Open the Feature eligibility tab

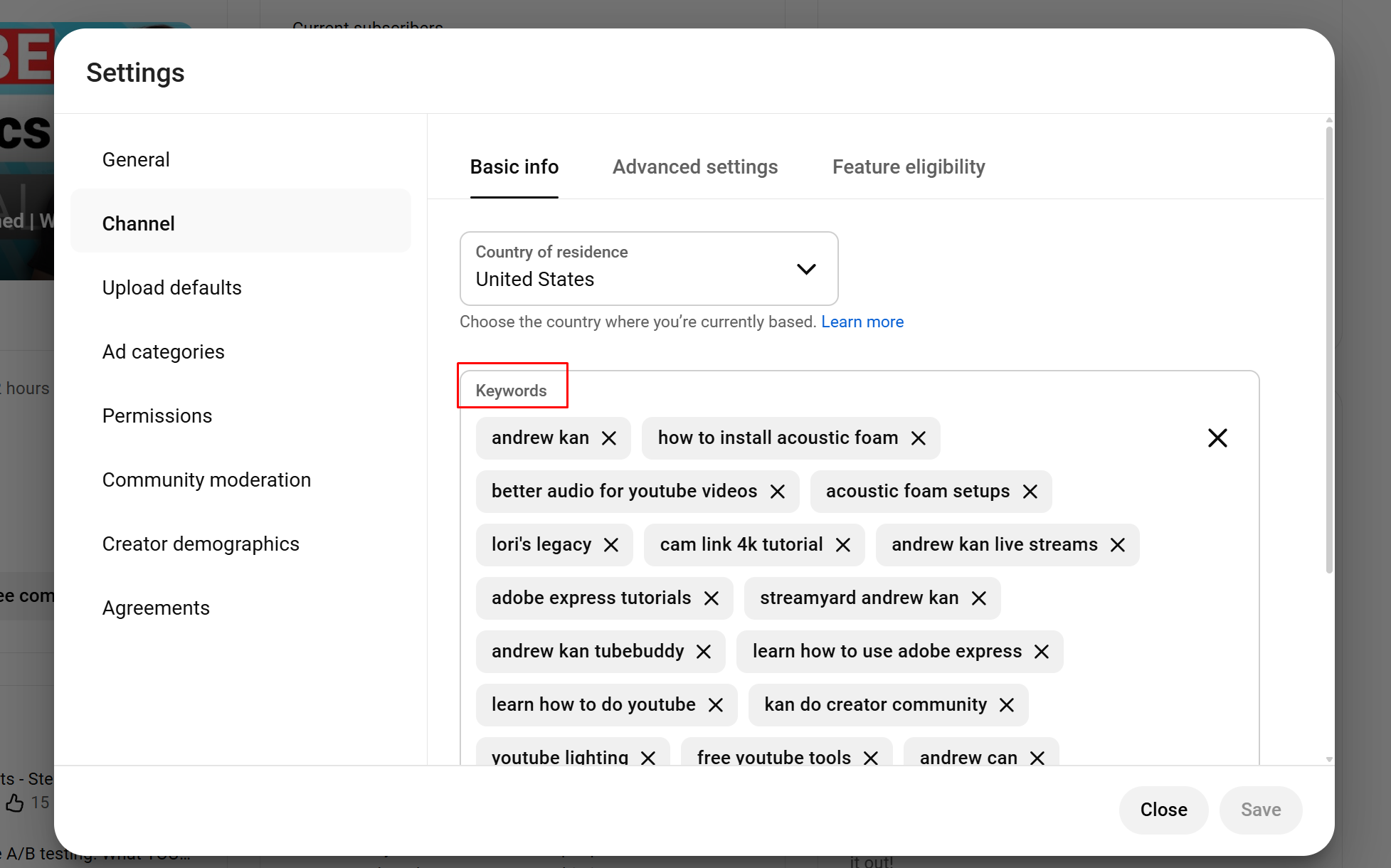[908, 166]
